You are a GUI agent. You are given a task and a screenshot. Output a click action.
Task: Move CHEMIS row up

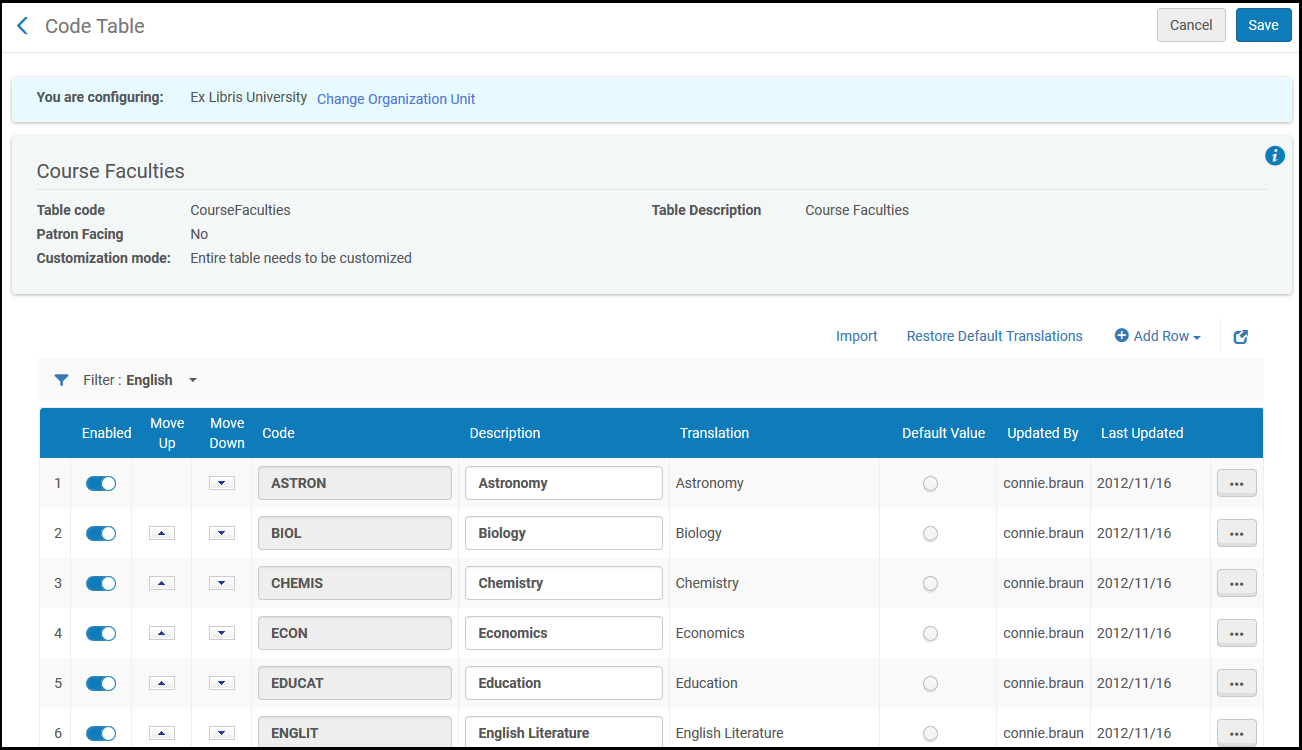tap(162, 583)
